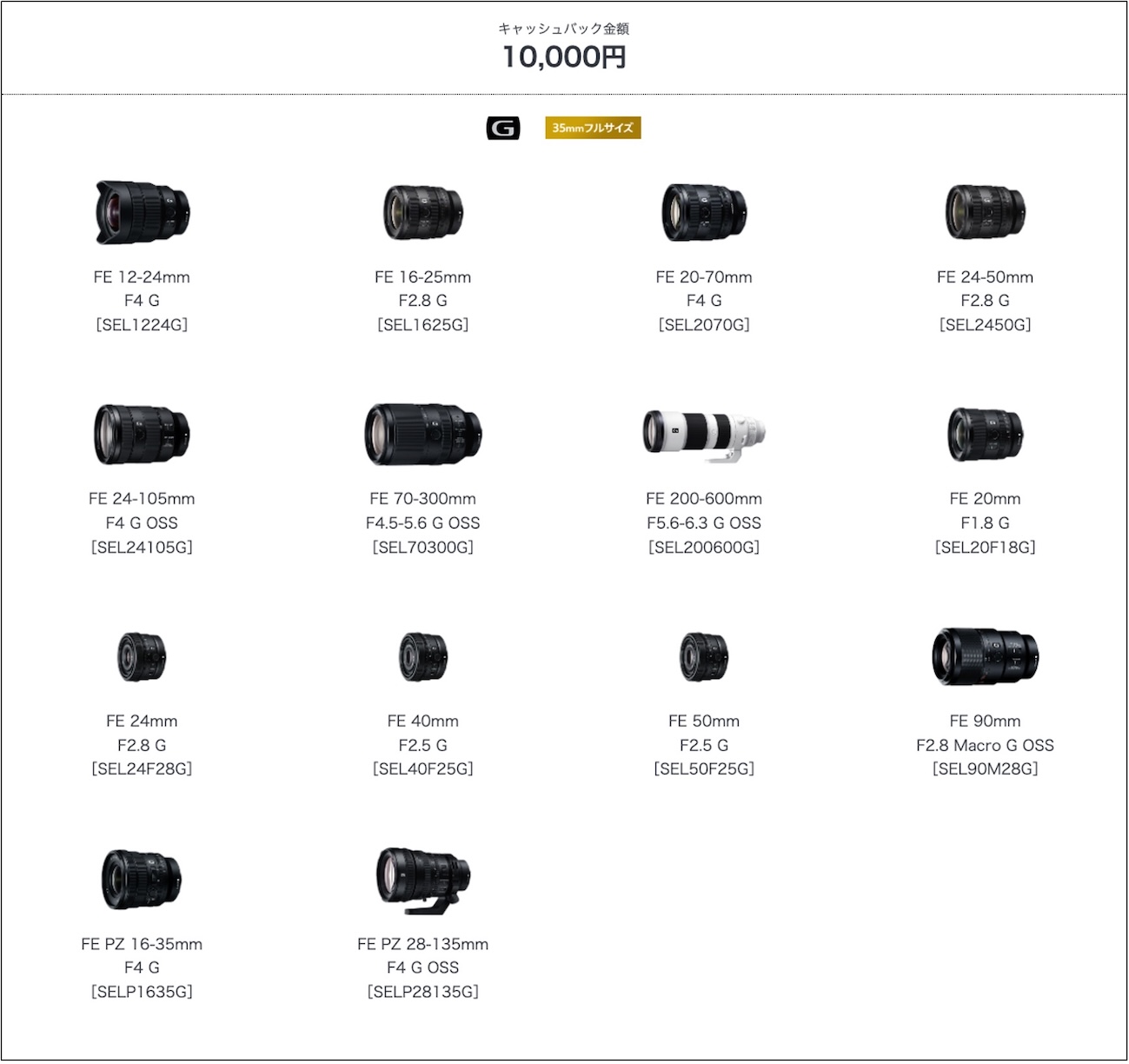The image size is (1129, 1064).
Task: Select the model code [SEL1625G]
Action: 423,325
